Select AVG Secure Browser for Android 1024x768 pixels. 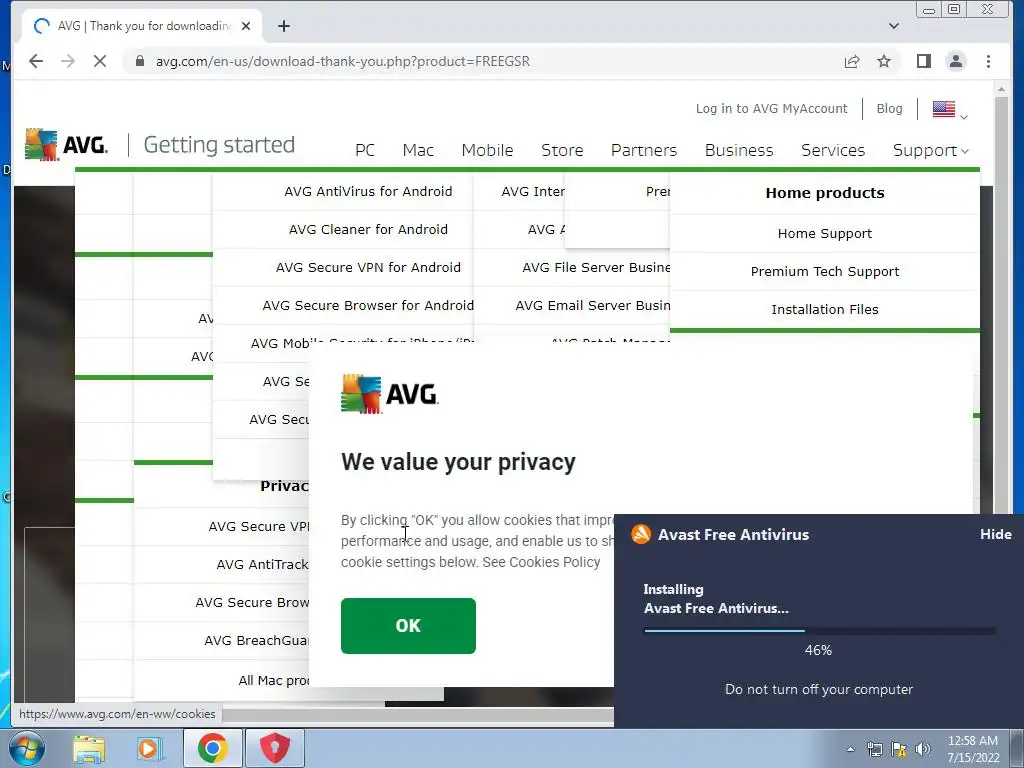pyautogui.click(x=368, y=305)
